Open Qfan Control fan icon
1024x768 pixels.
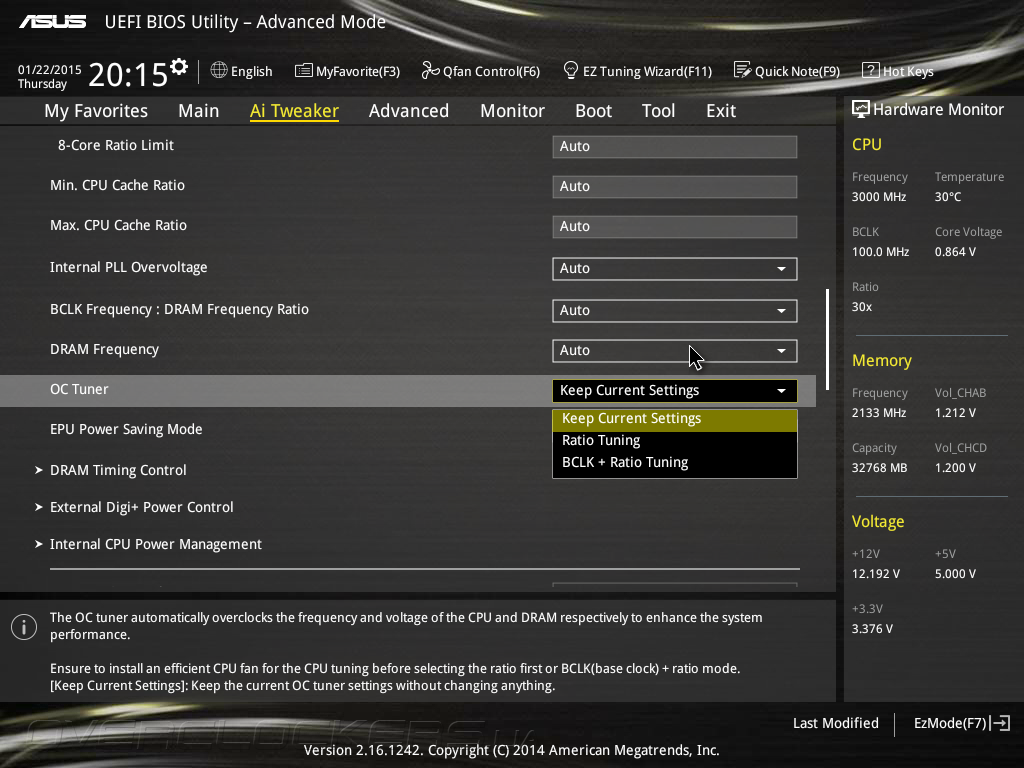[430, 71]
